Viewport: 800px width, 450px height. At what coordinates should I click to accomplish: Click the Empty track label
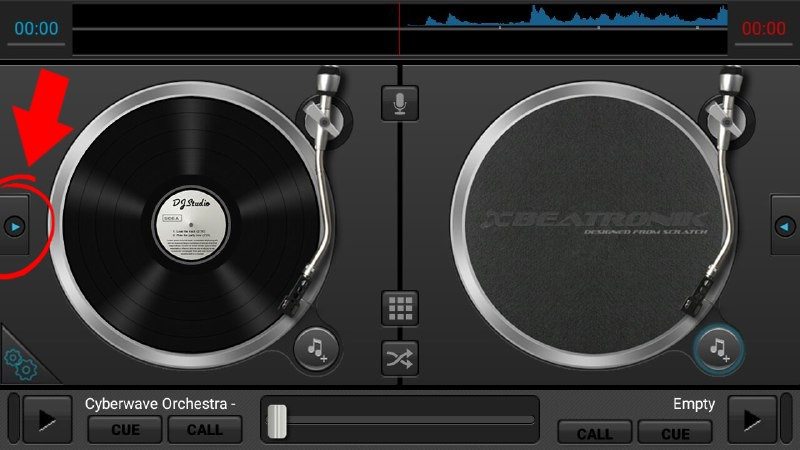click(694, 404)
